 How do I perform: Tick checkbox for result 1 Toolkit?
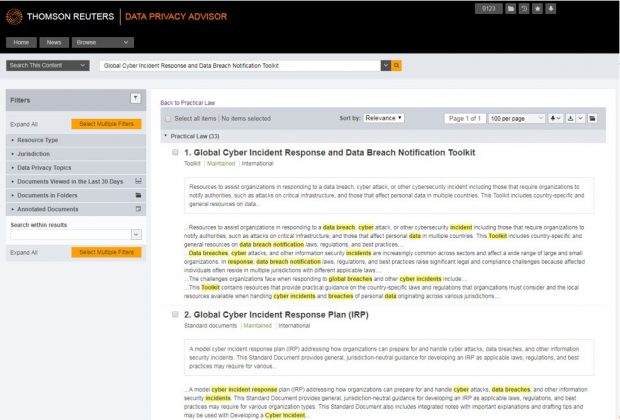coord(175,152)
